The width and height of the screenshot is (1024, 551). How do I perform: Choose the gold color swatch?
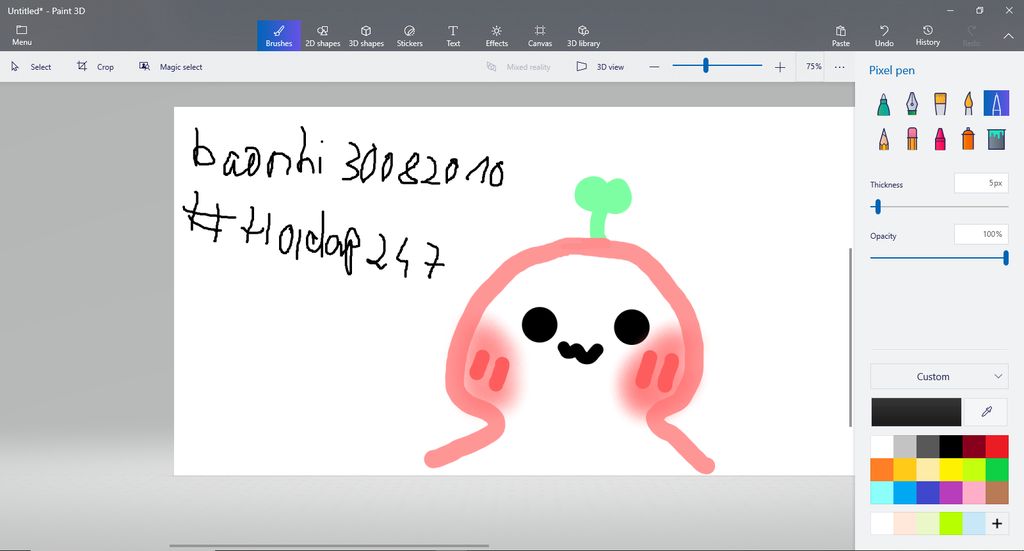tap(904, 470)
